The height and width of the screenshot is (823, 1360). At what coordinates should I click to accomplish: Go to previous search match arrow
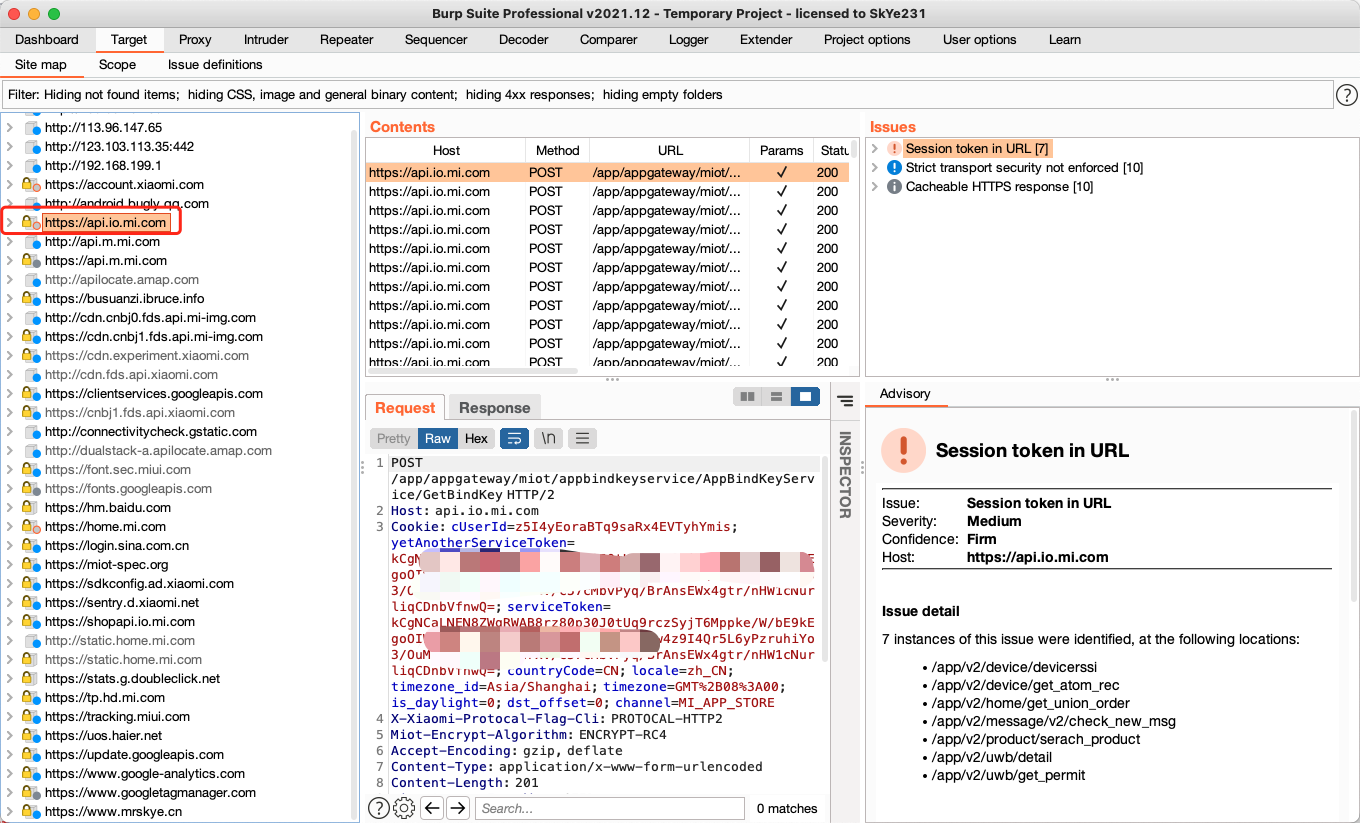click(432, 808)
